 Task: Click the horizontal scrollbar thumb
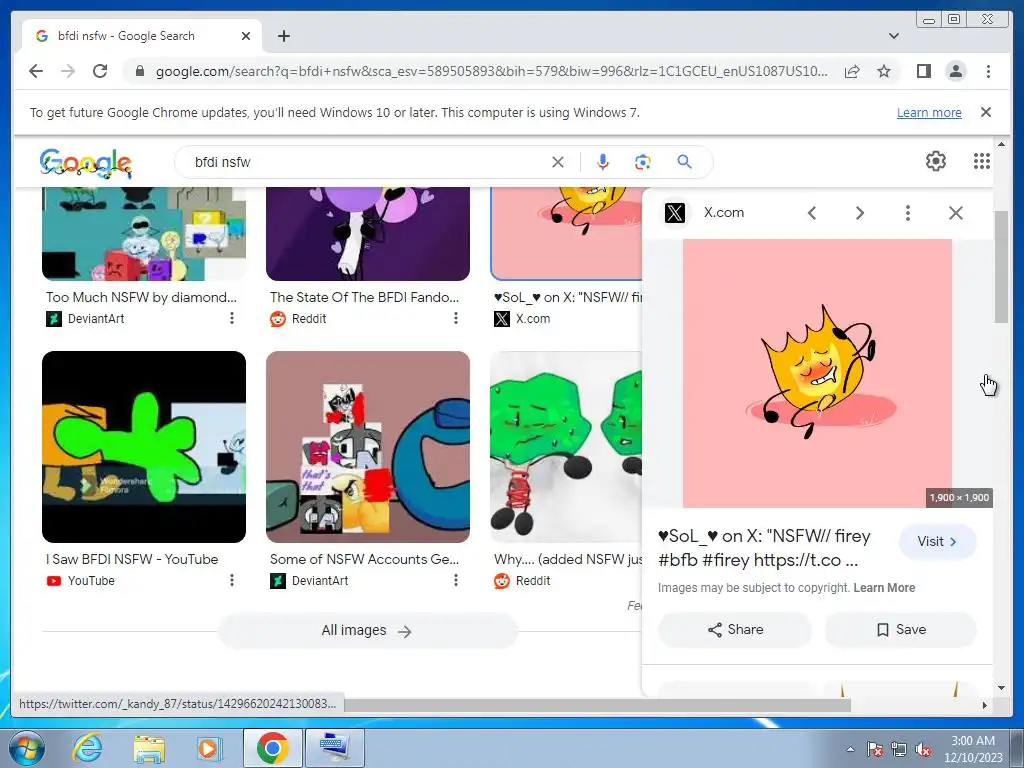(598, 705)
